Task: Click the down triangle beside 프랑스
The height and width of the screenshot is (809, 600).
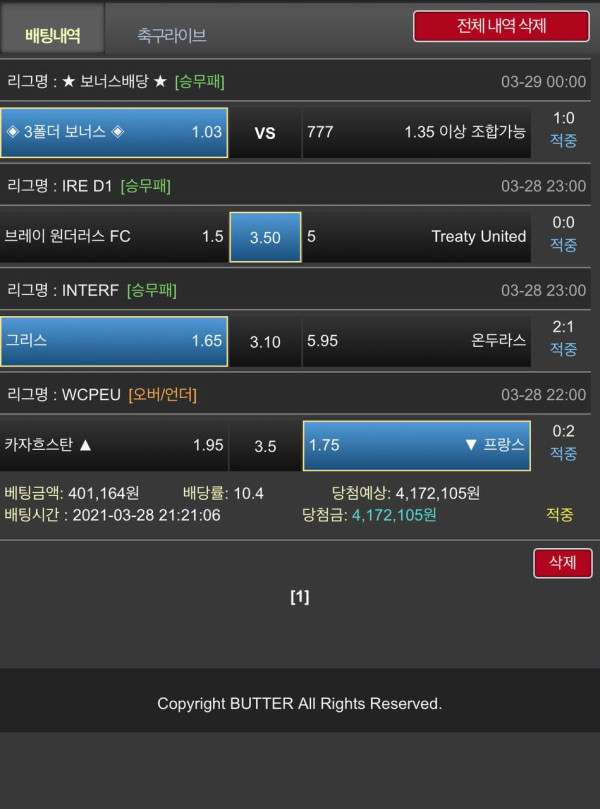Action: (x=471, y=445)
